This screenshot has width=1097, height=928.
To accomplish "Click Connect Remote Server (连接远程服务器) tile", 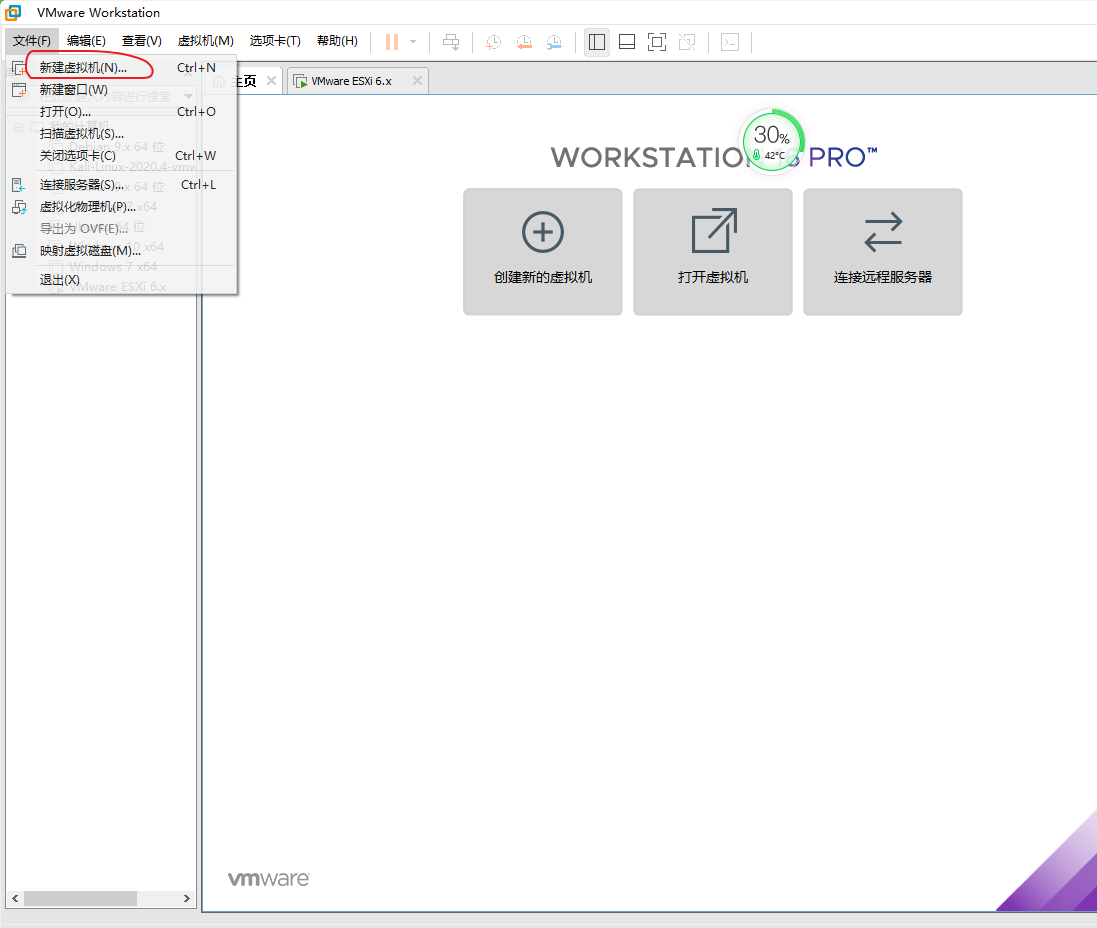I will pyautogui.click(x=883, y=252).
